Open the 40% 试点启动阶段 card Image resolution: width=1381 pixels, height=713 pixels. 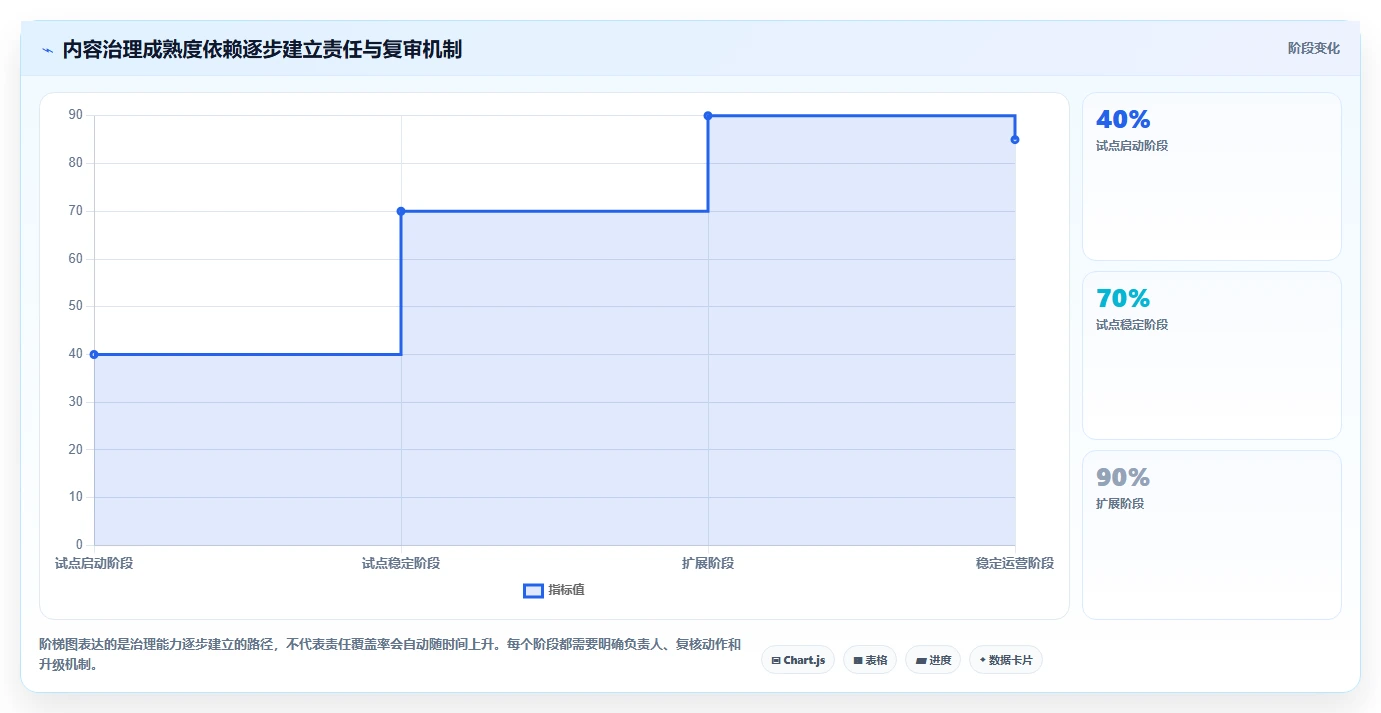1212,177
